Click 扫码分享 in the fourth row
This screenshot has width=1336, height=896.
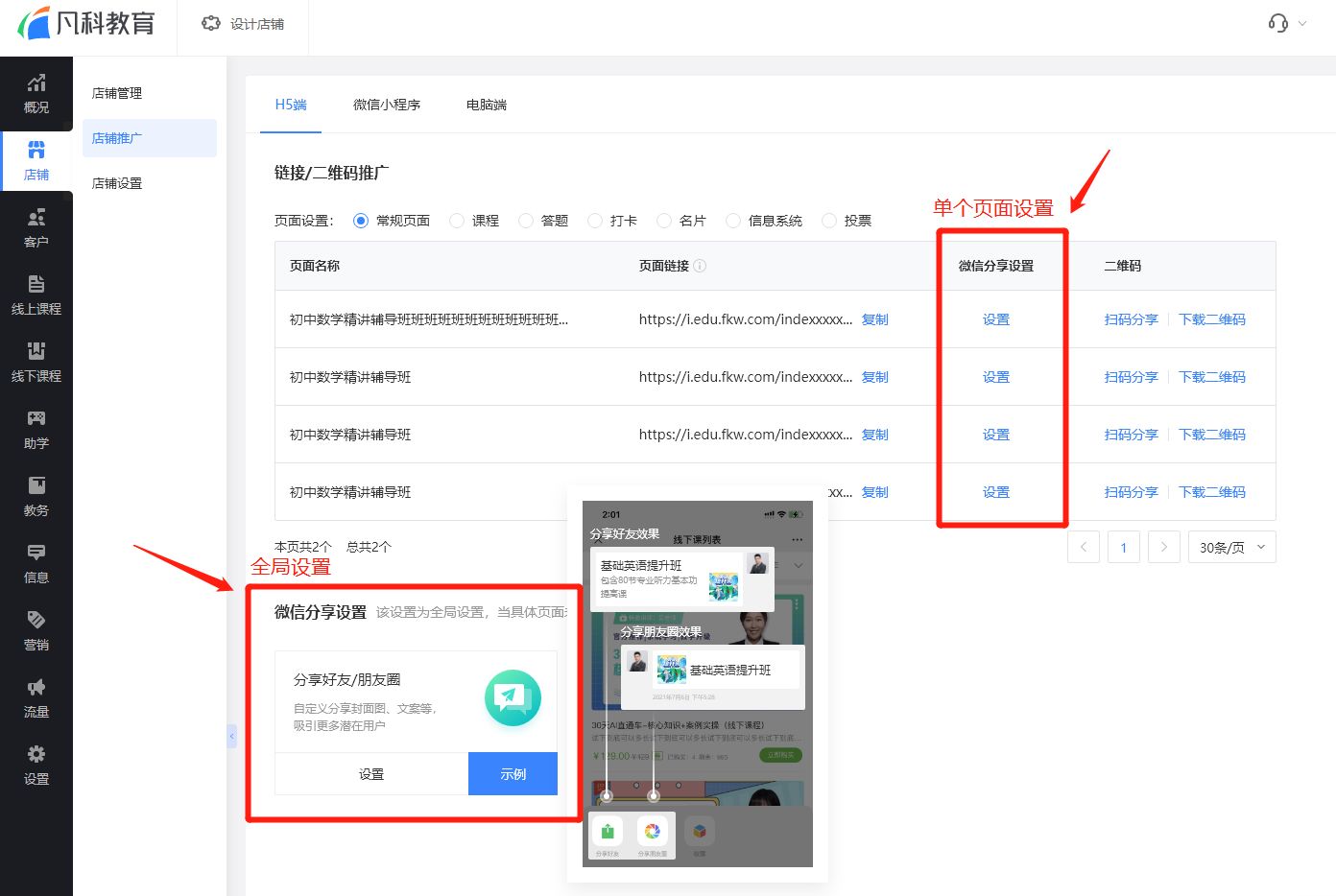coord(1132,492)
